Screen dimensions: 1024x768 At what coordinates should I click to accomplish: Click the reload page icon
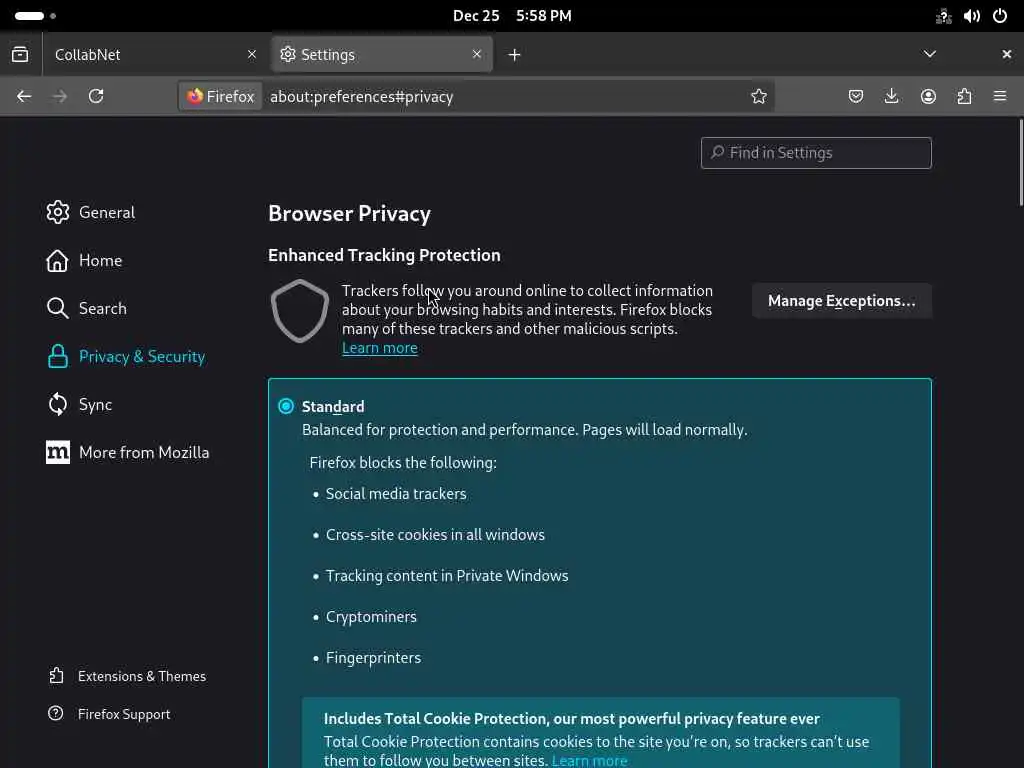pos(96,96)
